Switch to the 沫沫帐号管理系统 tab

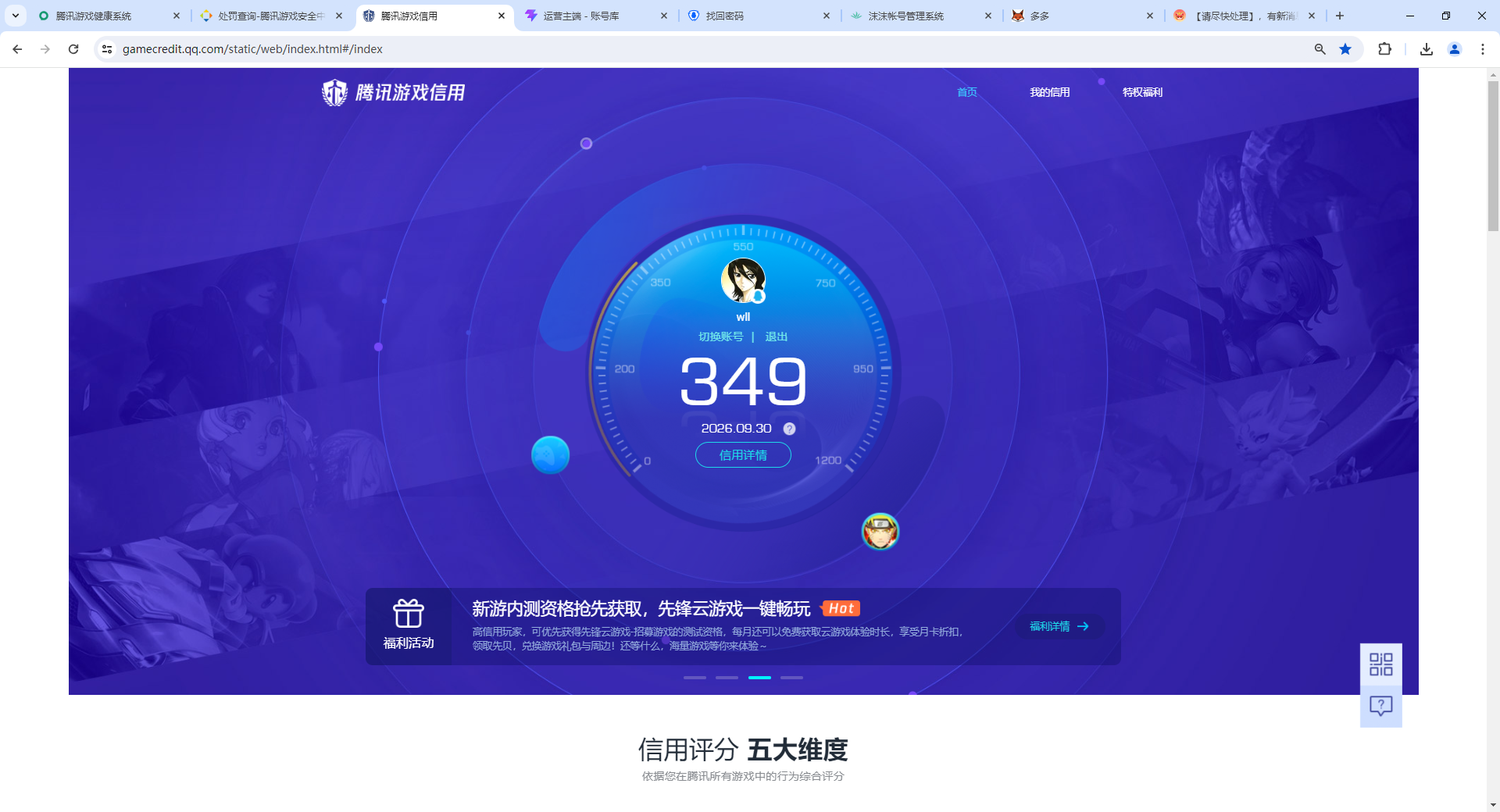click(920, 16)
